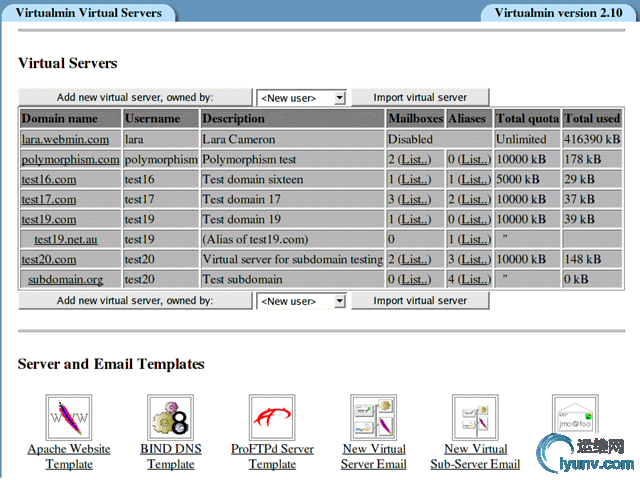Screen dimensions: 640x480
Task: Click the Aliases column header
Action: (469, 119)
